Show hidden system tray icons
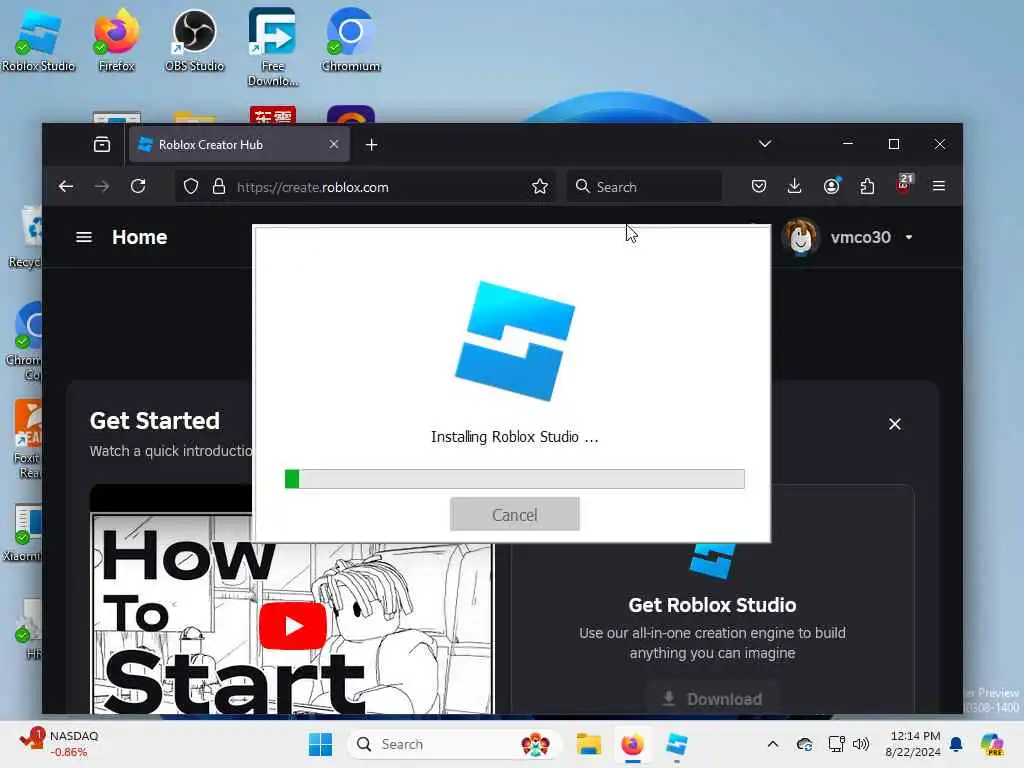The width and height of the screenshot is (1024, 768). click(x=773, y=744)
